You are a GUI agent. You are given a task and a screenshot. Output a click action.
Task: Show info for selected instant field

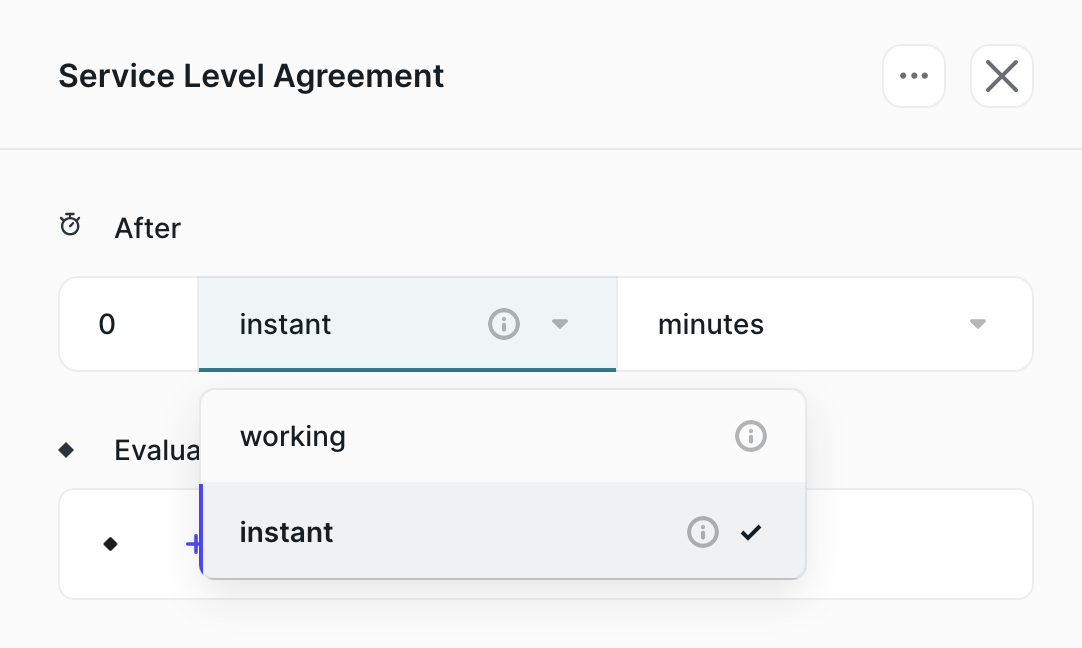504,324
